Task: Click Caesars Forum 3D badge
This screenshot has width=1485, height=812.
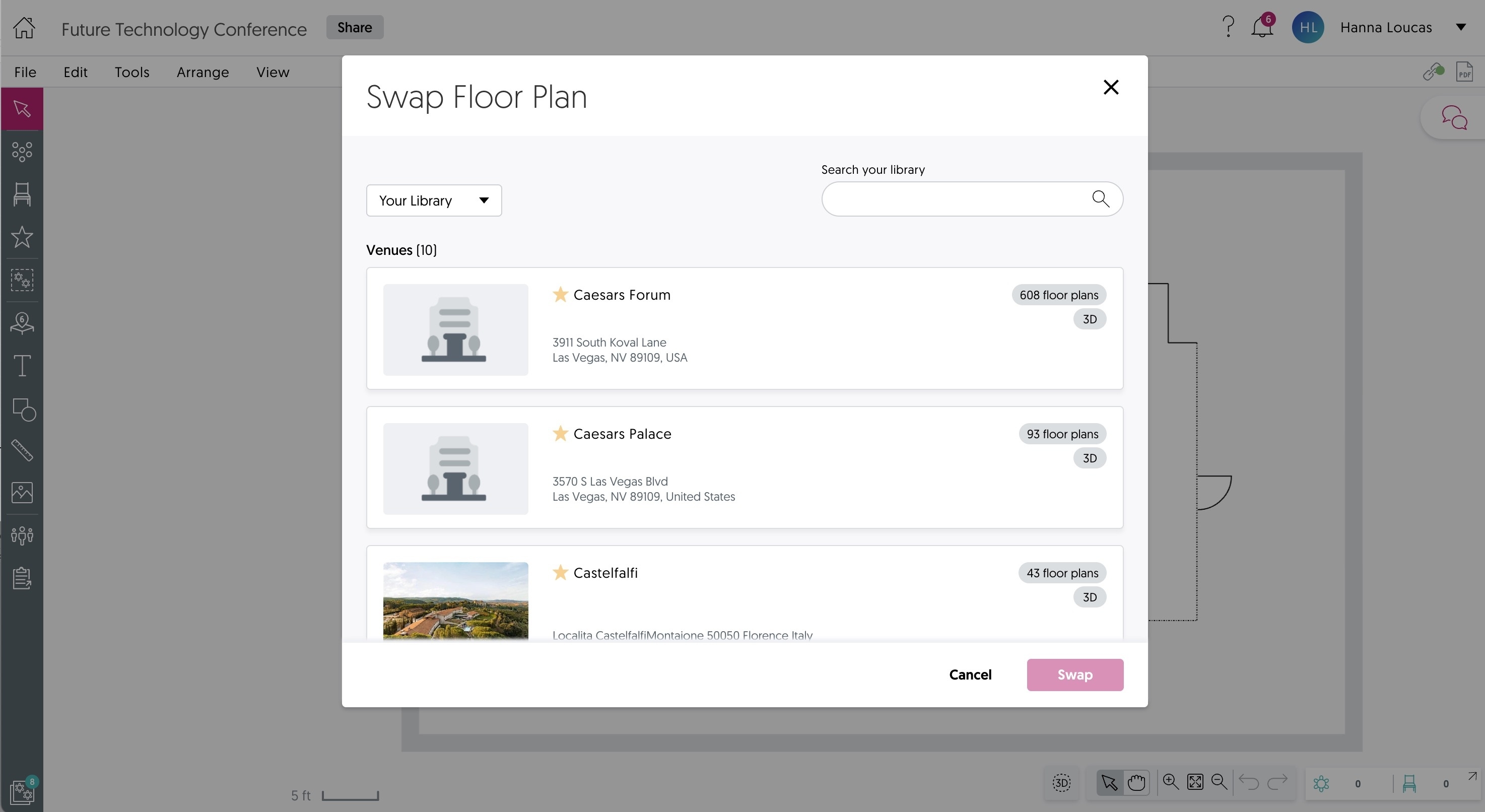Action: [1089, 319]
